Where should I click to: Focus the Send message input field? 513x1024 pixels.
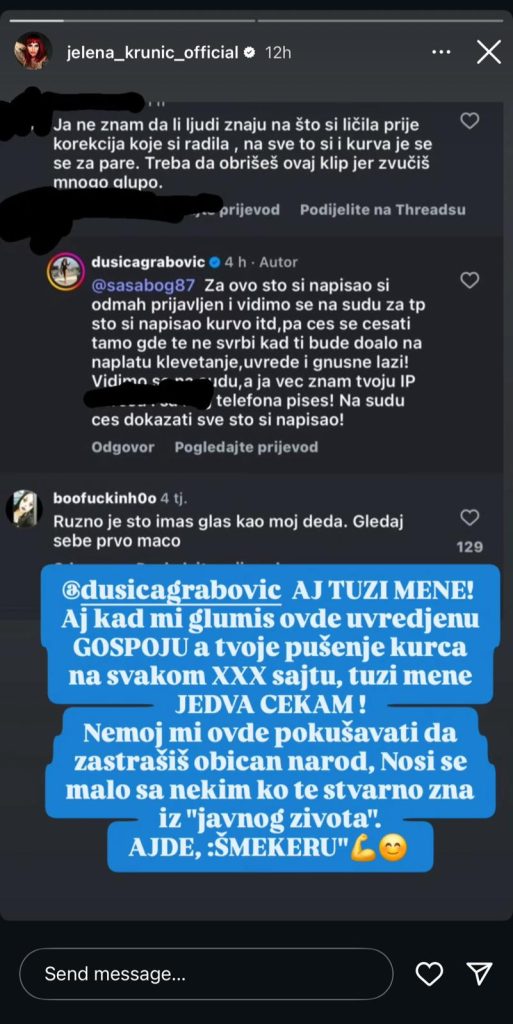(206, 974)
